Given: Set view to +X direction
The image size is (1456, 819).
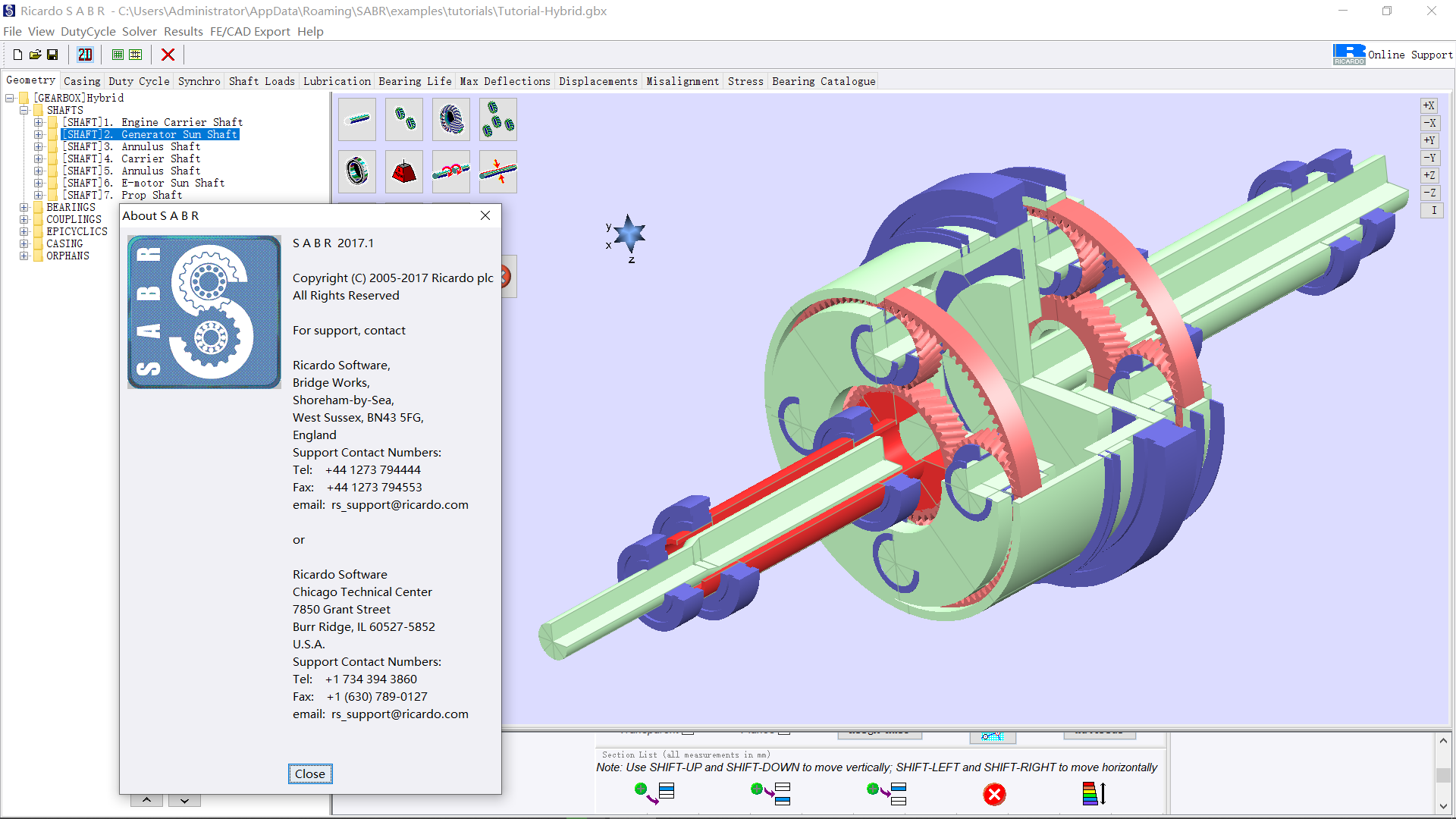Looking at the screenshot, I should (1429, 105).
